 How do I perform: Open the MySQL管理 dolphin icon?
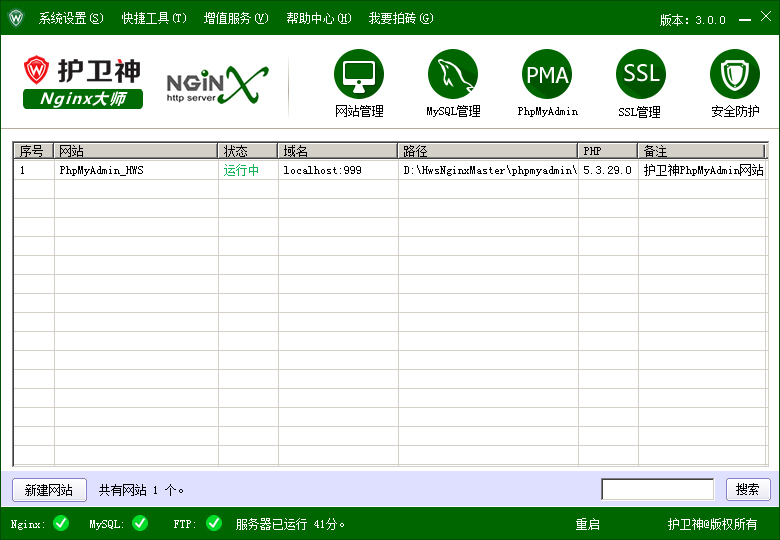point(453,74)
